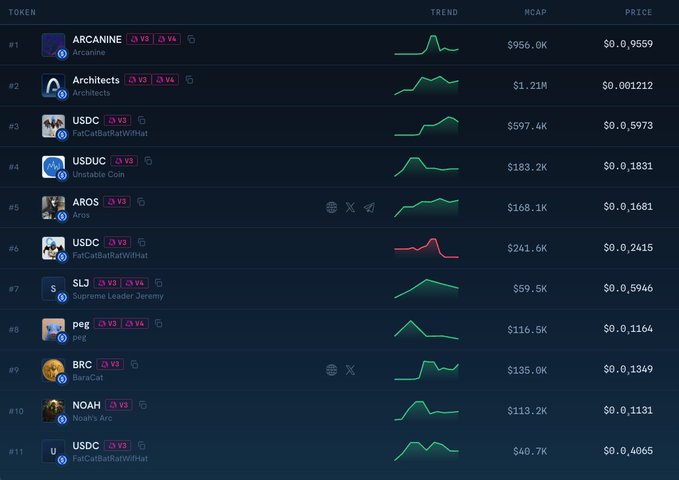View the BRC trend sparkline
The image size is (679, 480).
tap(426, 370)
